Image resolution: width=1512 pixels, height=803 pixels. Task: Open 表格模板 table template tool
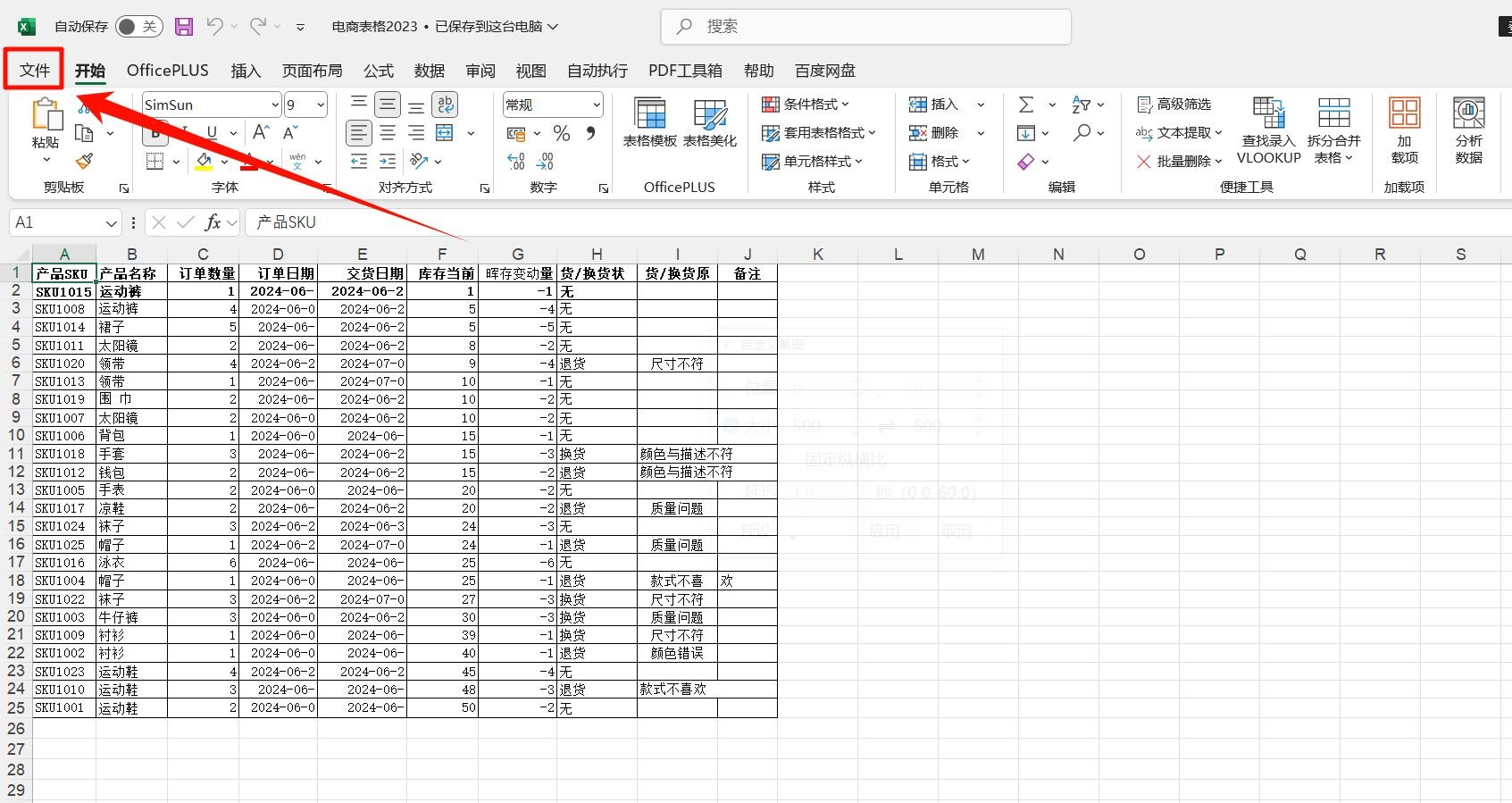(x=649, y=123)
